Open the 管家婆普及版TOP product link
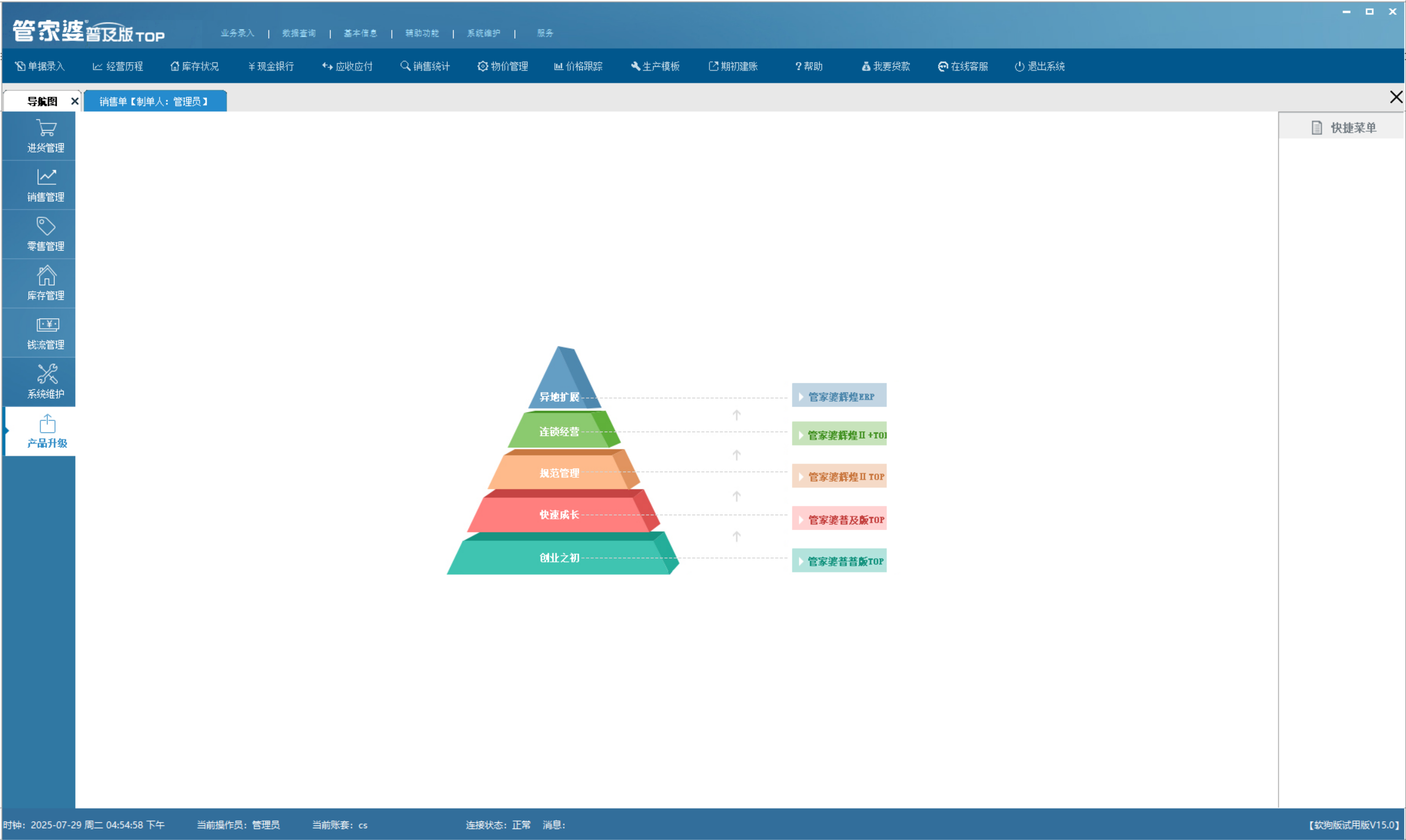Screen dimensions: 1406x840 (839, 519)
